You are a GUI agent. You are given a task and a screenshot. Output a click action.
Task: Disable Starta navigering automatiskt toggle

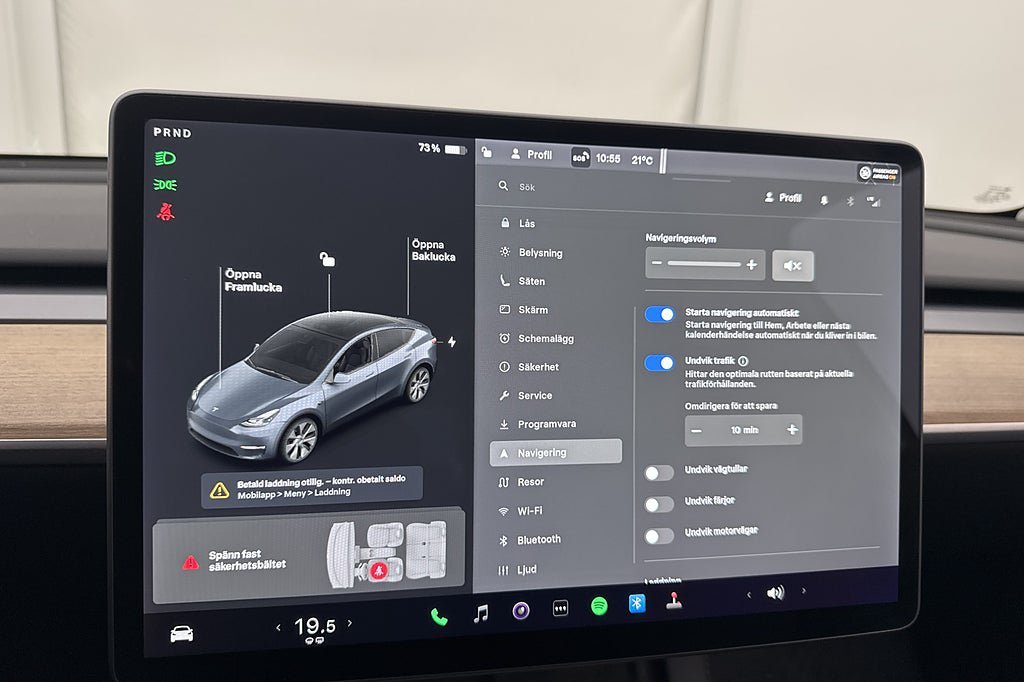click(660, 315)
